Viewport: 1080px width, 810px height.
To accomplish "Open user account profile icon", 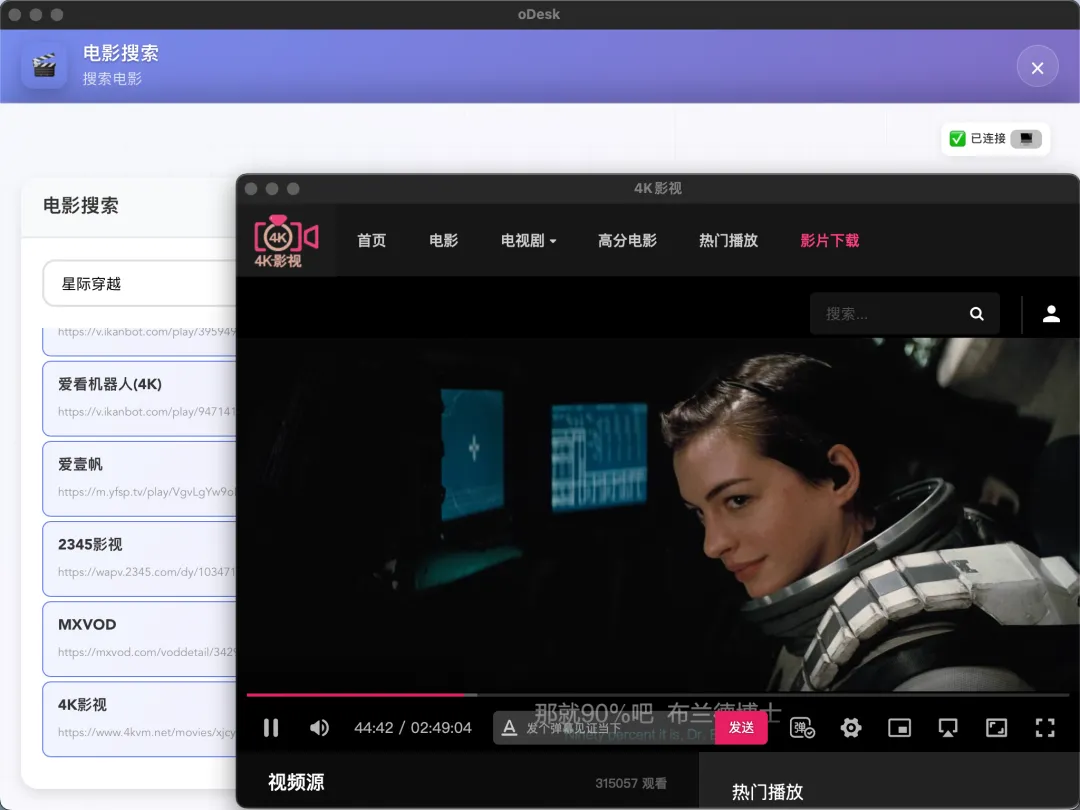I will 1051,314.
